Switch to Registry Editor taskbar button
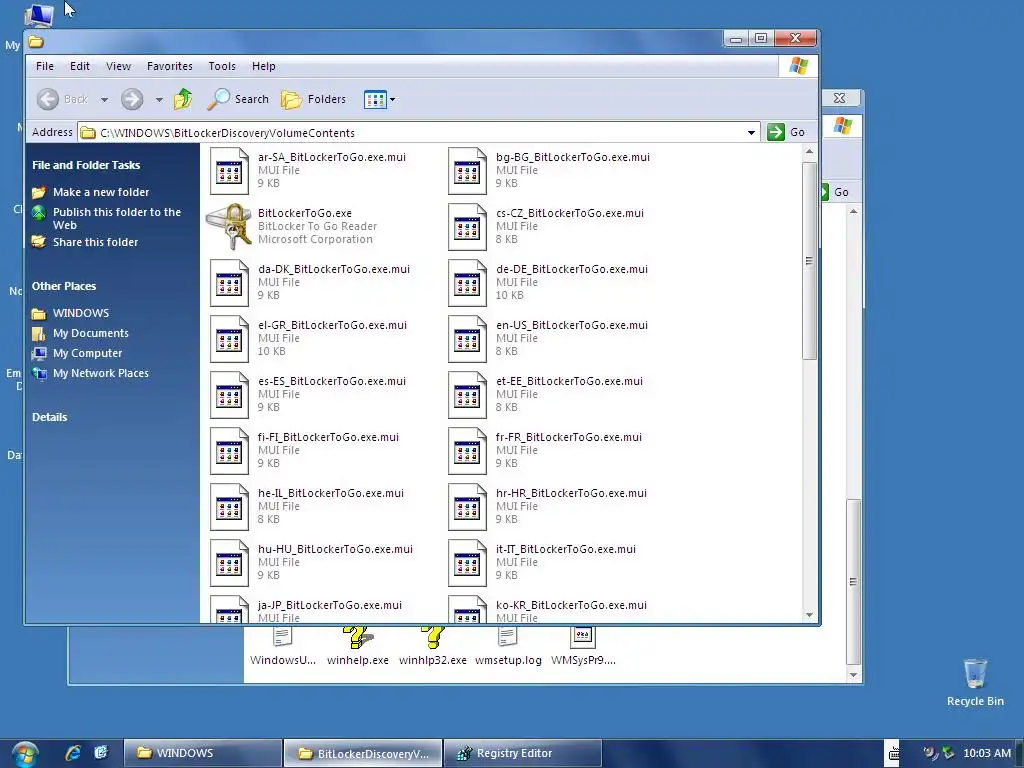The image size is (1024, 768). (x=522, y=753)
